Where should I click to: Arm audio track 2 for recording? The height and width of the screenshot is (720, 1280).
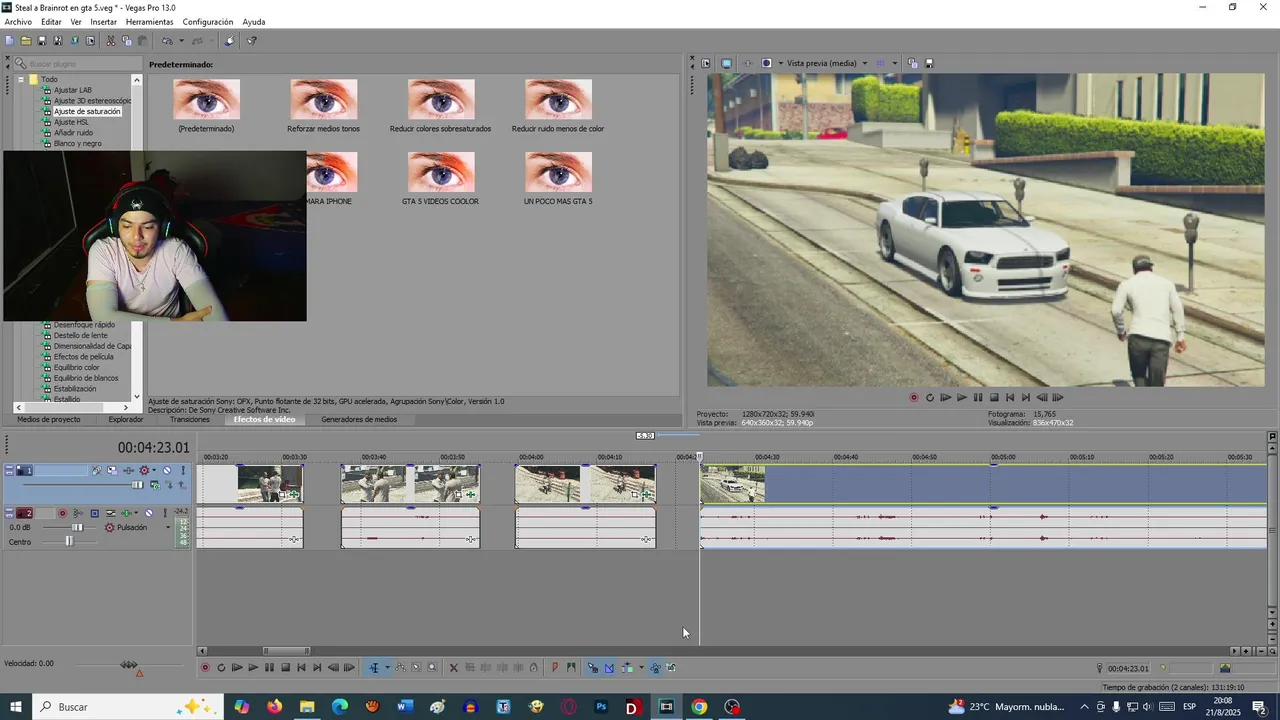(x=62, y=513)
